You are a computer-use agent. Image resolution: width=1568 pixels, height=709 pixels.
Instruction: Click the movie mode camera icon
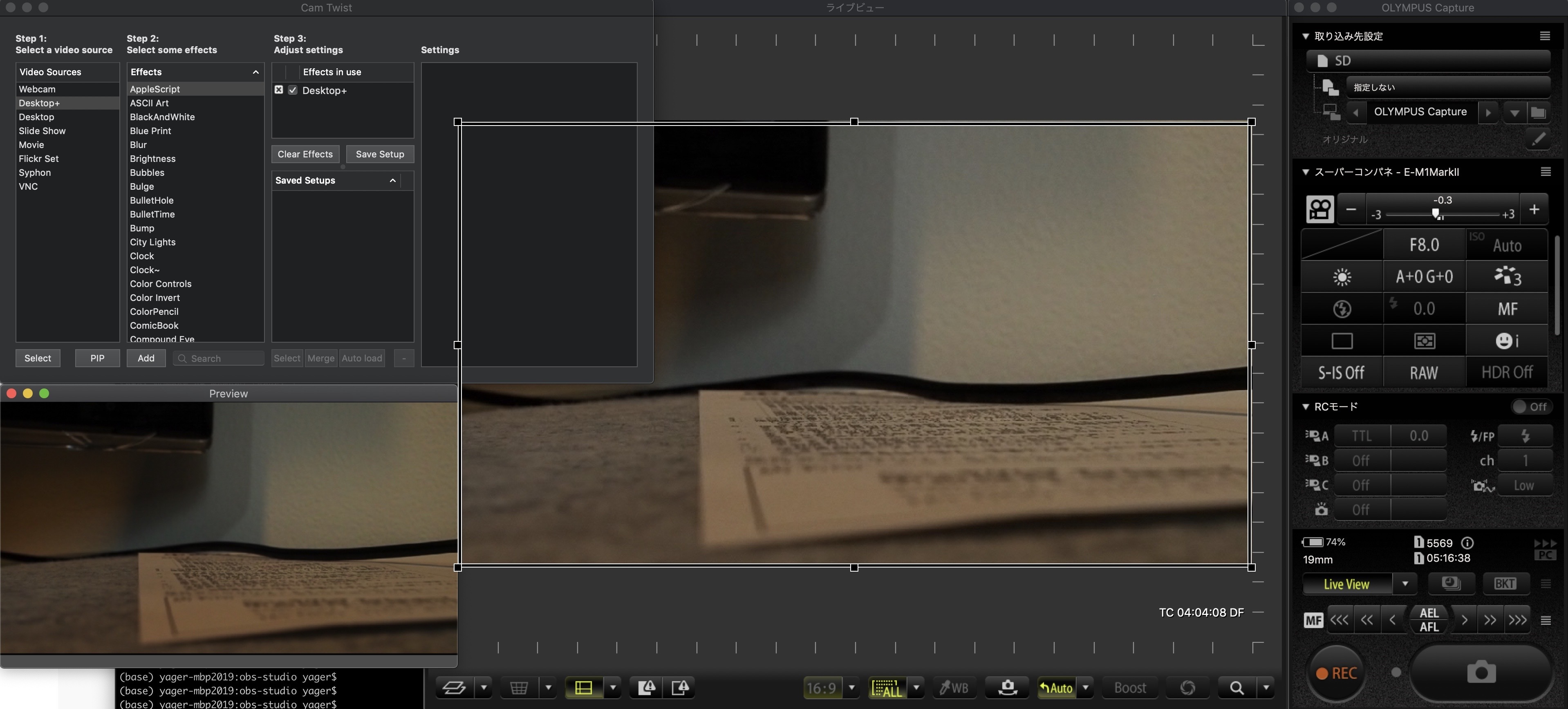(1319, 209)
